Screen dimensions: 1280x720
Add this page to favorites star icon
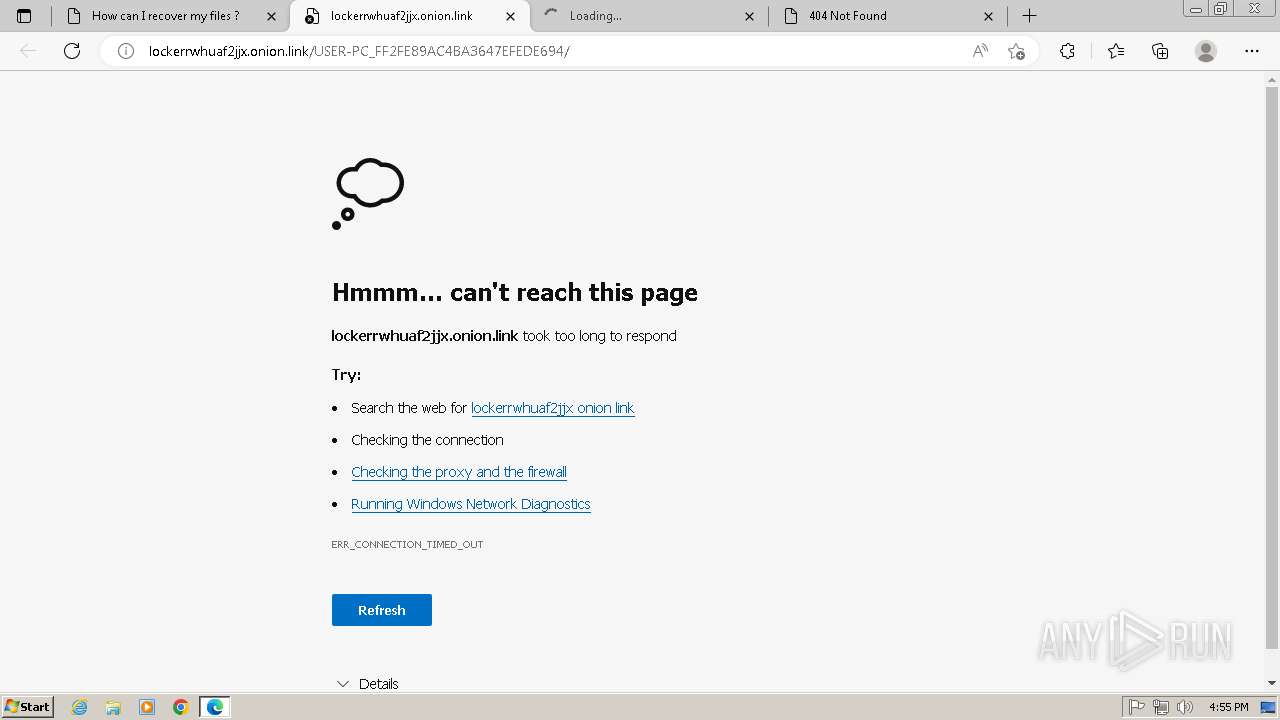coord(1017,51)
